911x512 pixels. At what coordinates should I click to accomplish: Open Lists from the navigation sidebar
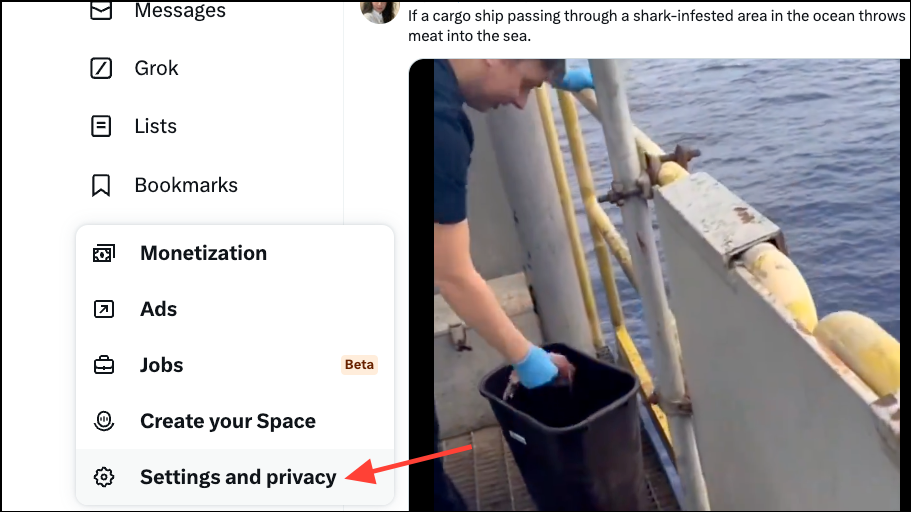(x=156, y=126)
